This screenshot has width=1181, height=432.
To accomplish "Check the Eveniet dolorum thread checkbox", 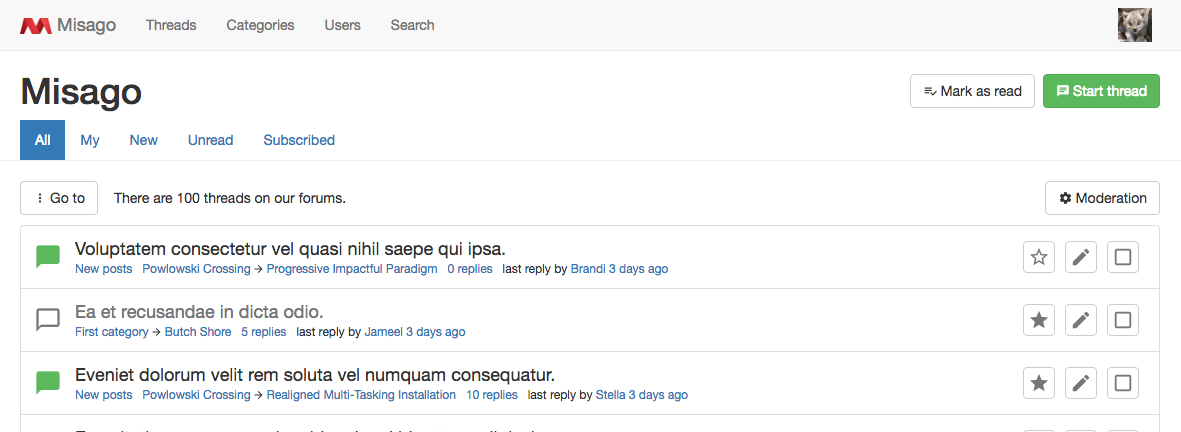I will point(1122,383).
